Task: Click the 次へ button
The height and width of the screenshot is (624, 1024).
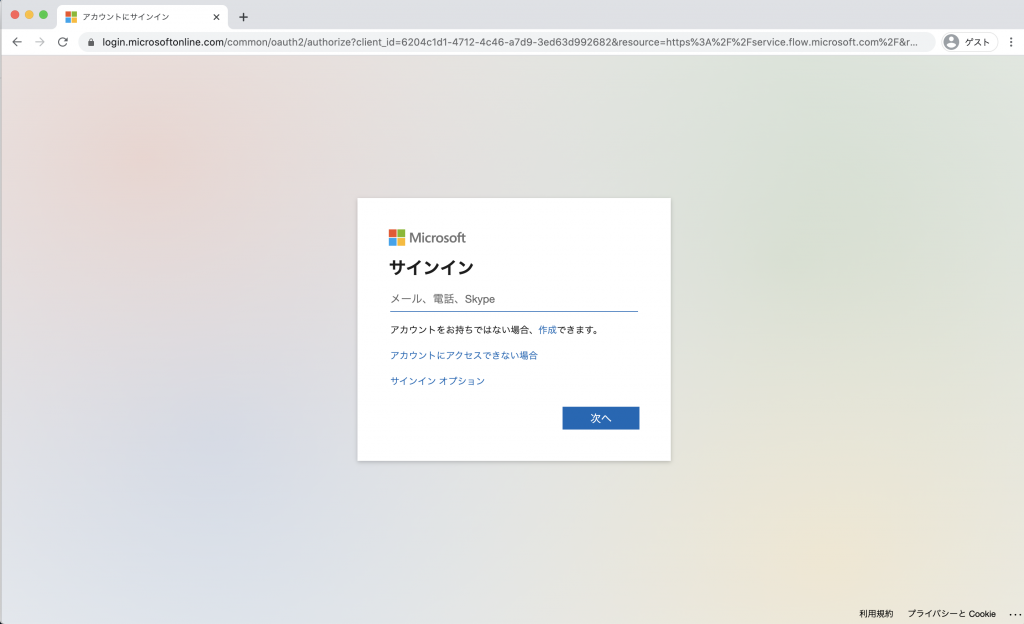Action: (601, 418)
